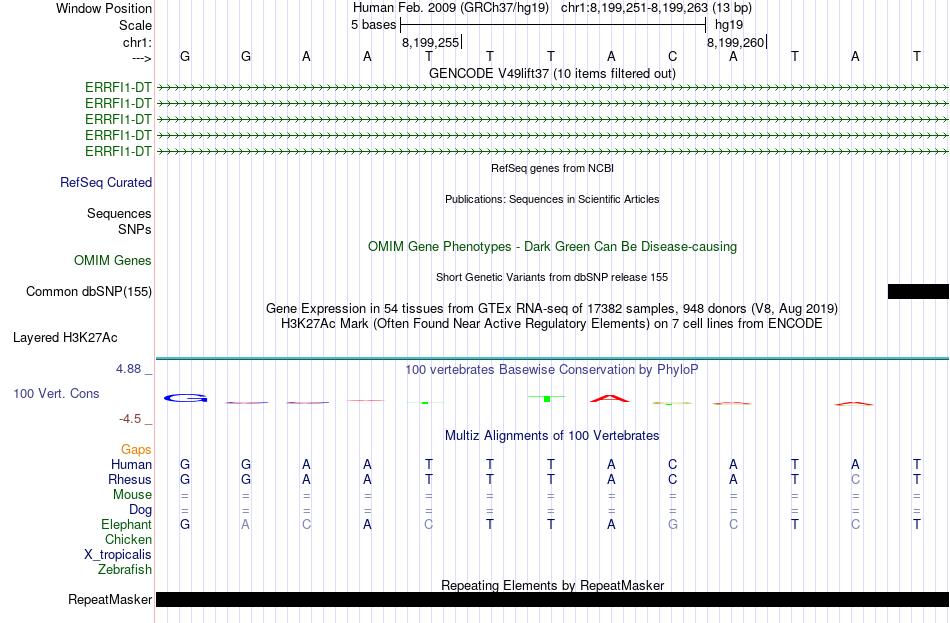Screen dimensions: 950x623
Task: Click the topmost ERRFI1-DT transcript label
Action: pyautogui.click(x=118, y=87)
